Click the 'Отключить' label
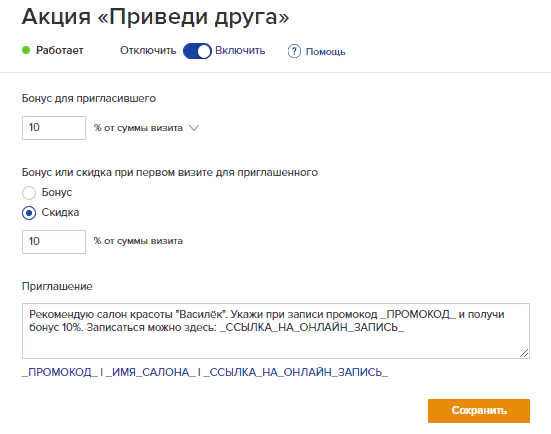Image resolution: width=551 pixels, height=434 pixels. pyautogui.click(x=148, y=51)
